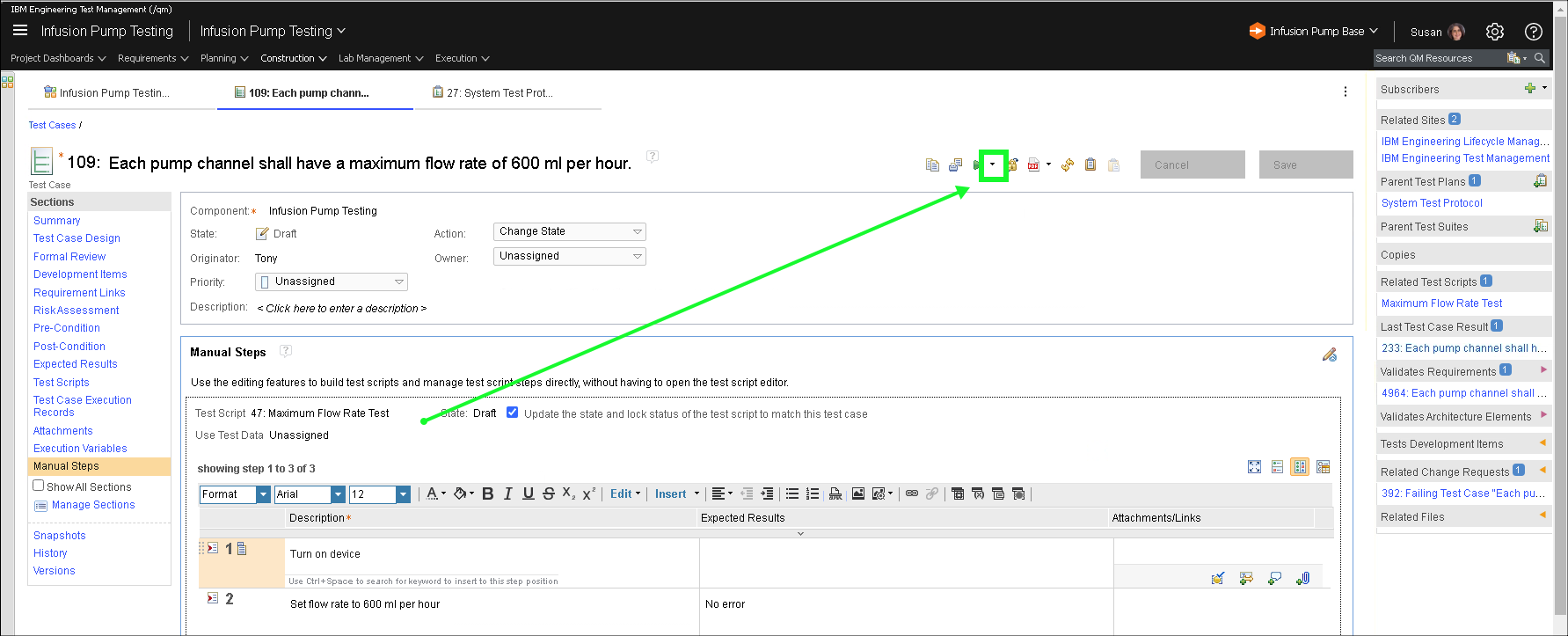Click the insert image toolbar icon

pyautogui.click(x=858, y=494)
